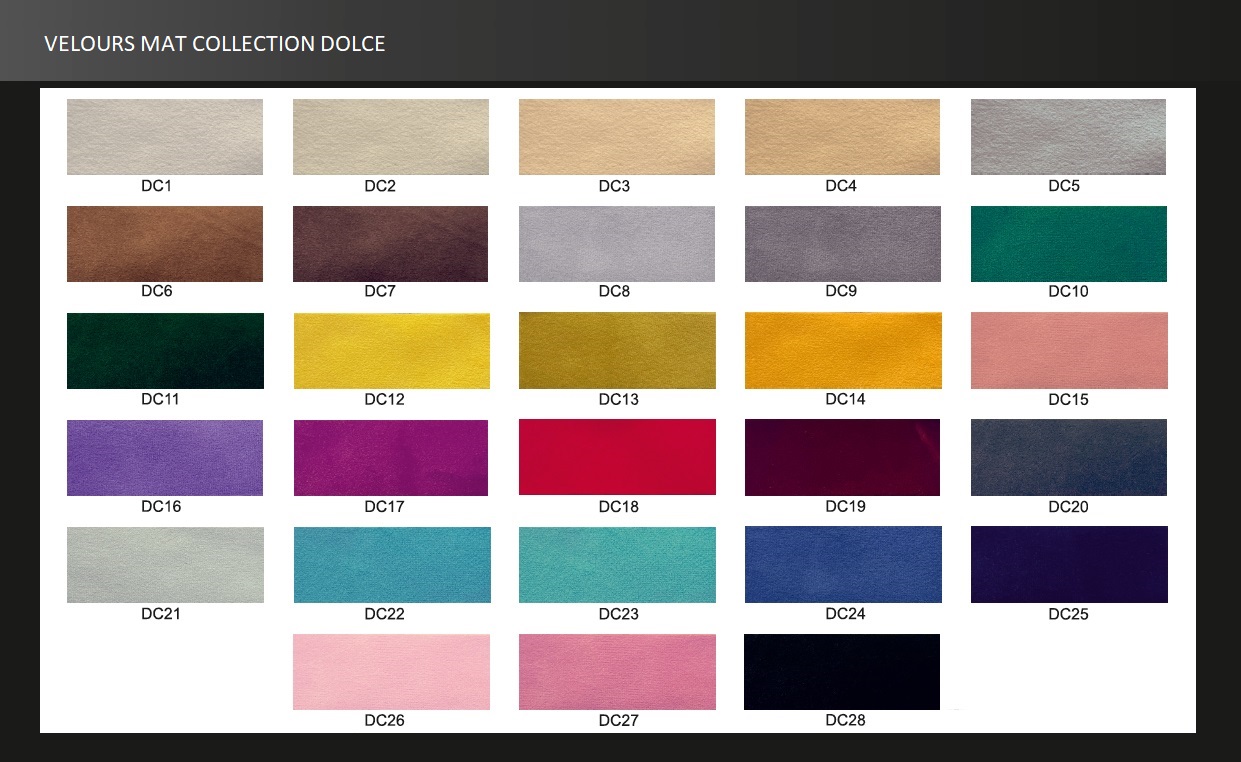Click the DC25 label text
The width and height of the screenshot is (1241, 762).
(x=1068, y=614)
